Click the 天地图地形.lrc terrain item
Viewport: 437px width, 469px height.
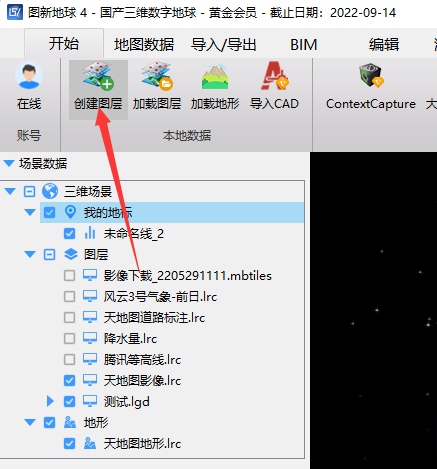(142, 444)
